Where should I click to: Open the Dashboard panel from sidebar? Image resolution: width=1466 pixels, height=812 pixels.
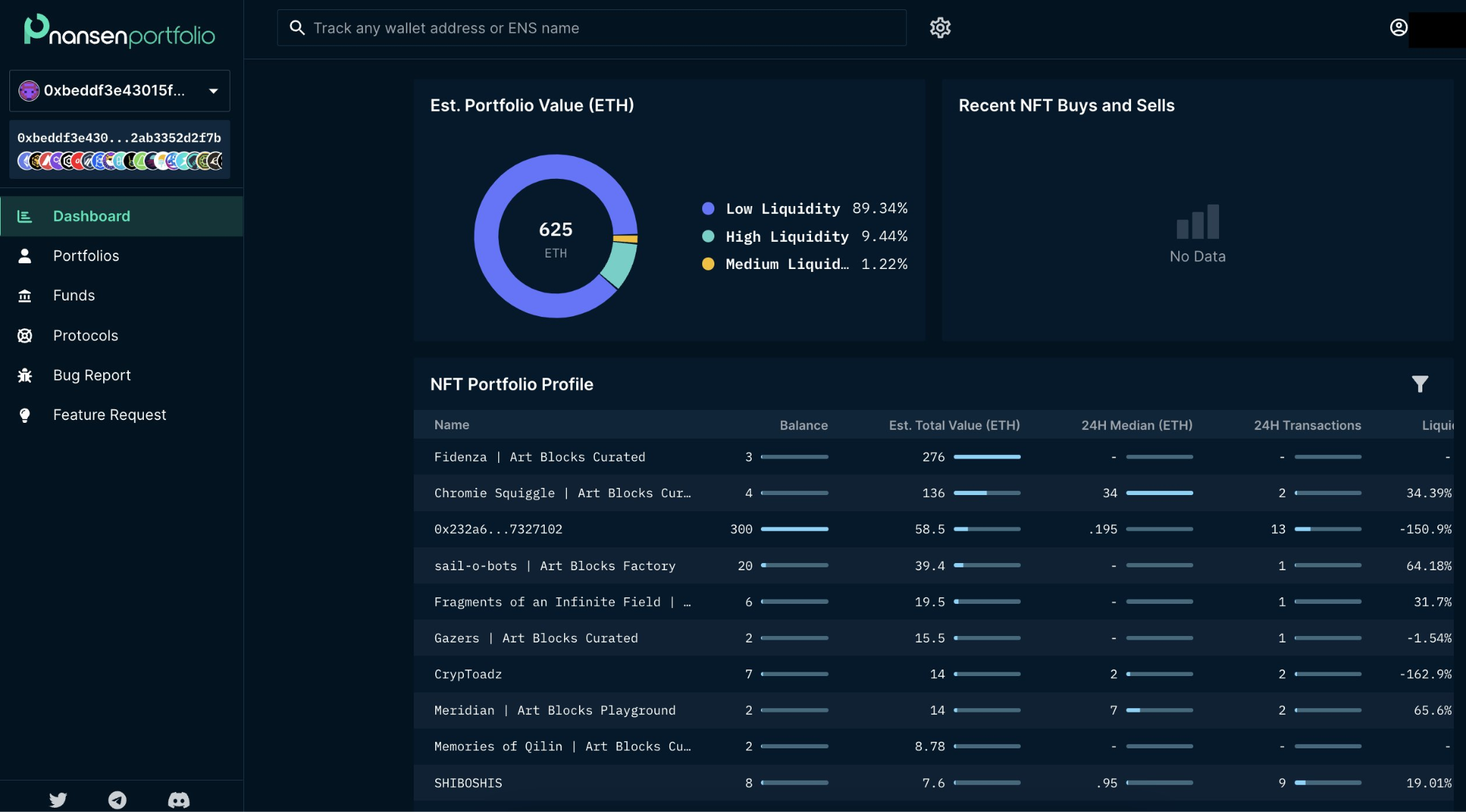tap(91, 215)
